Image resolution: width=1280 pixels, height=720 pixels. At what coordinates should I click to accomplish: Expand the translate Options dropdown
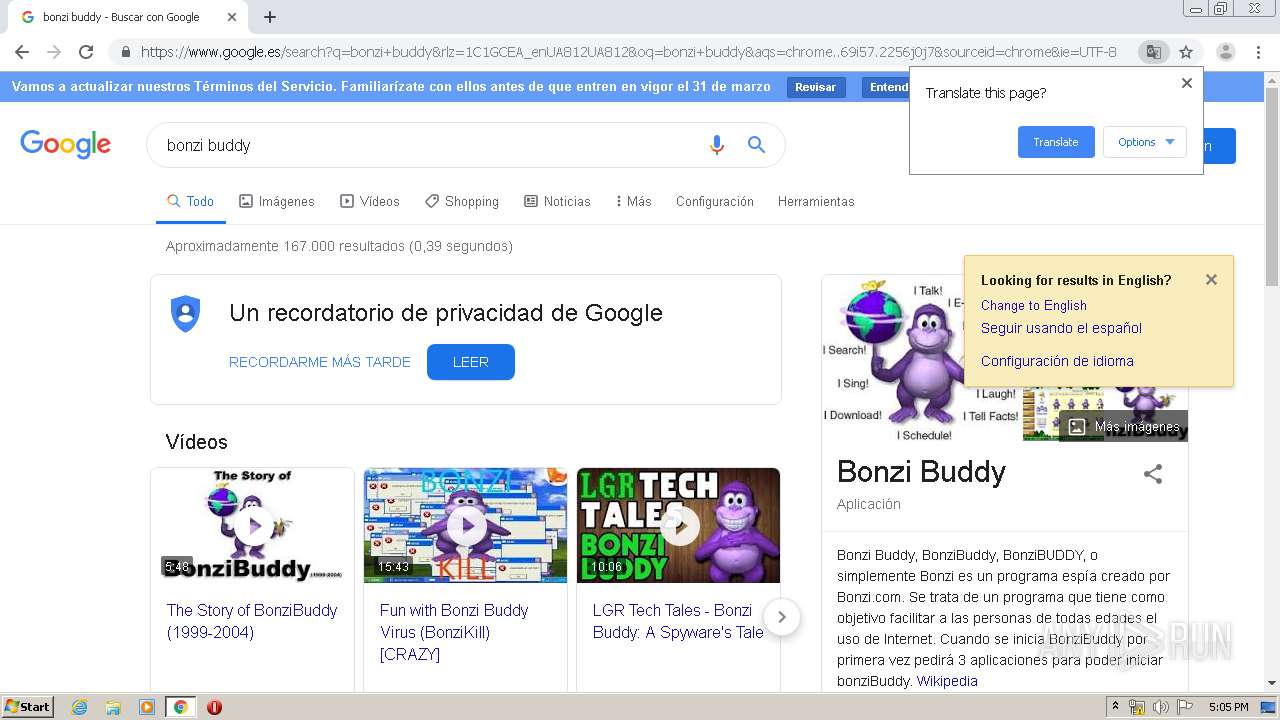(x=1145, y=142)
